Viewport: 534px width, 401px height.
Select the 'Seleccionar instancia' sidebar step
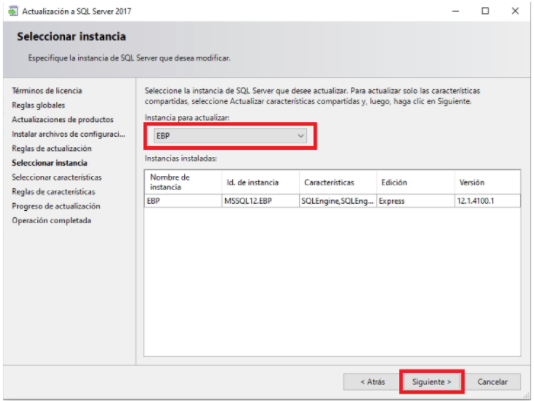(x=50, y=163)
